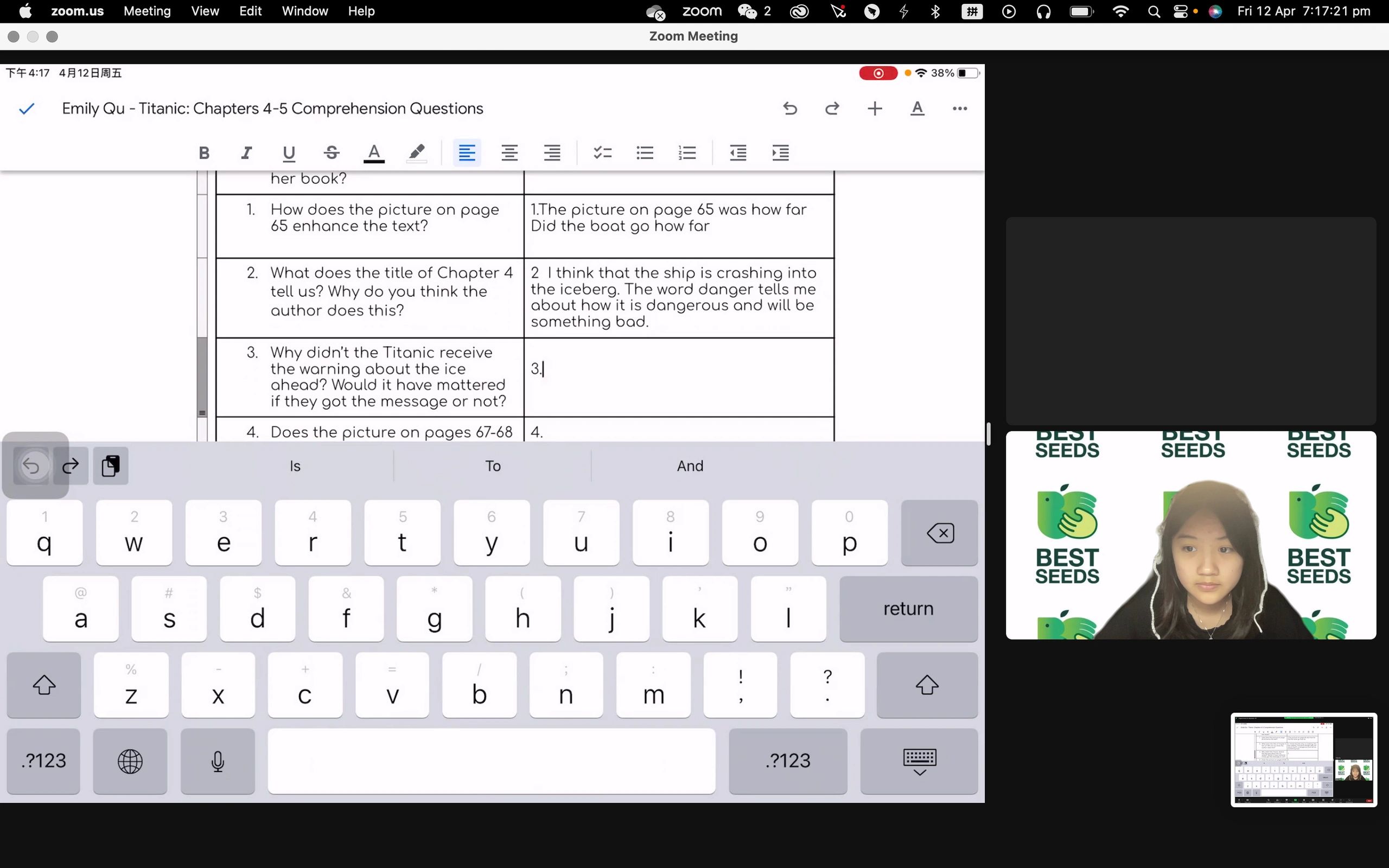Open the View menu

click(x=205, y=11)
